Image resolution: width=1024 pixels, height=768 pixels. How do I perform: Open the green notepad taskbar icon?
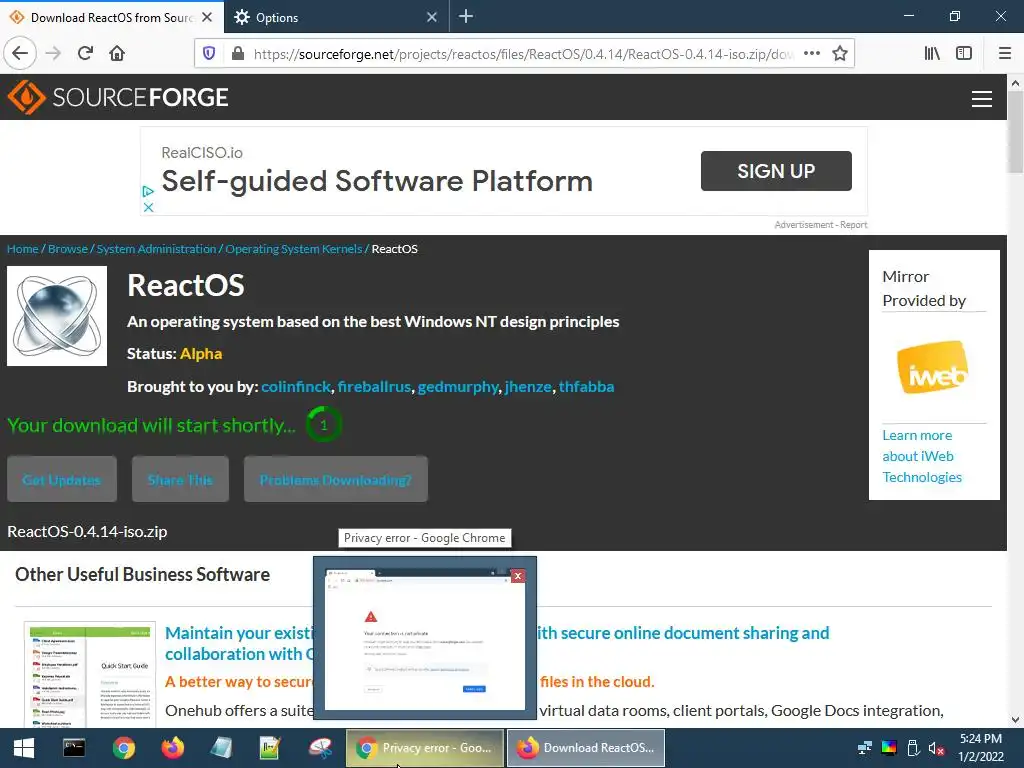270,748
